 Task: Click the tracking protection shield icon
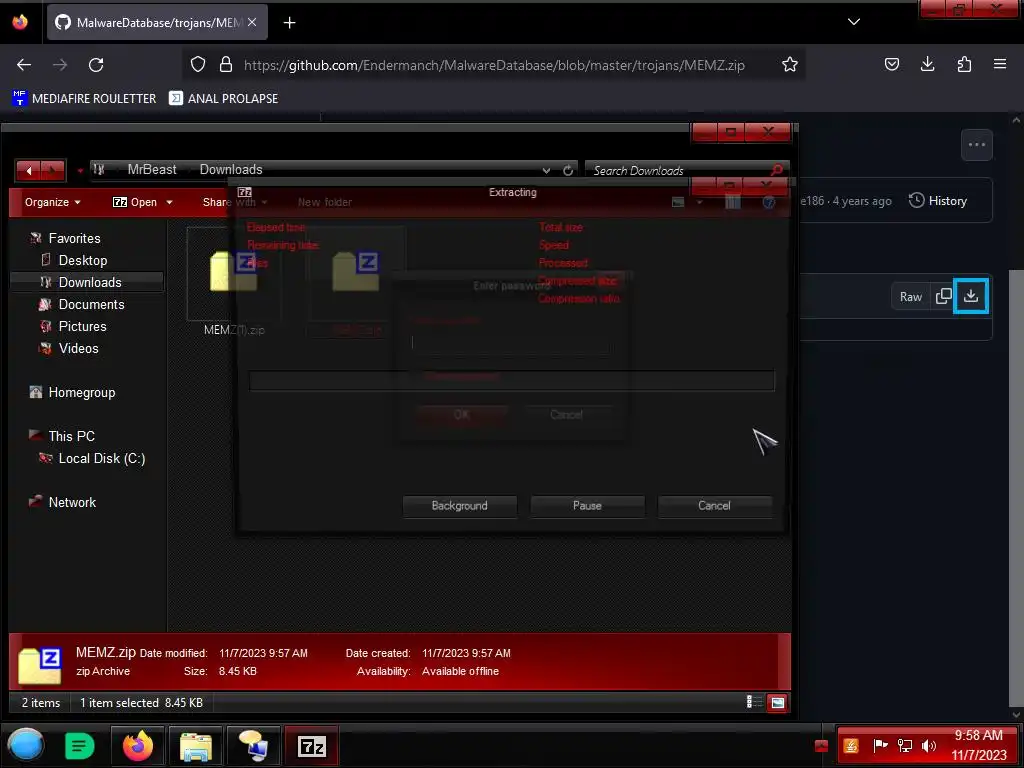(198, 65)
